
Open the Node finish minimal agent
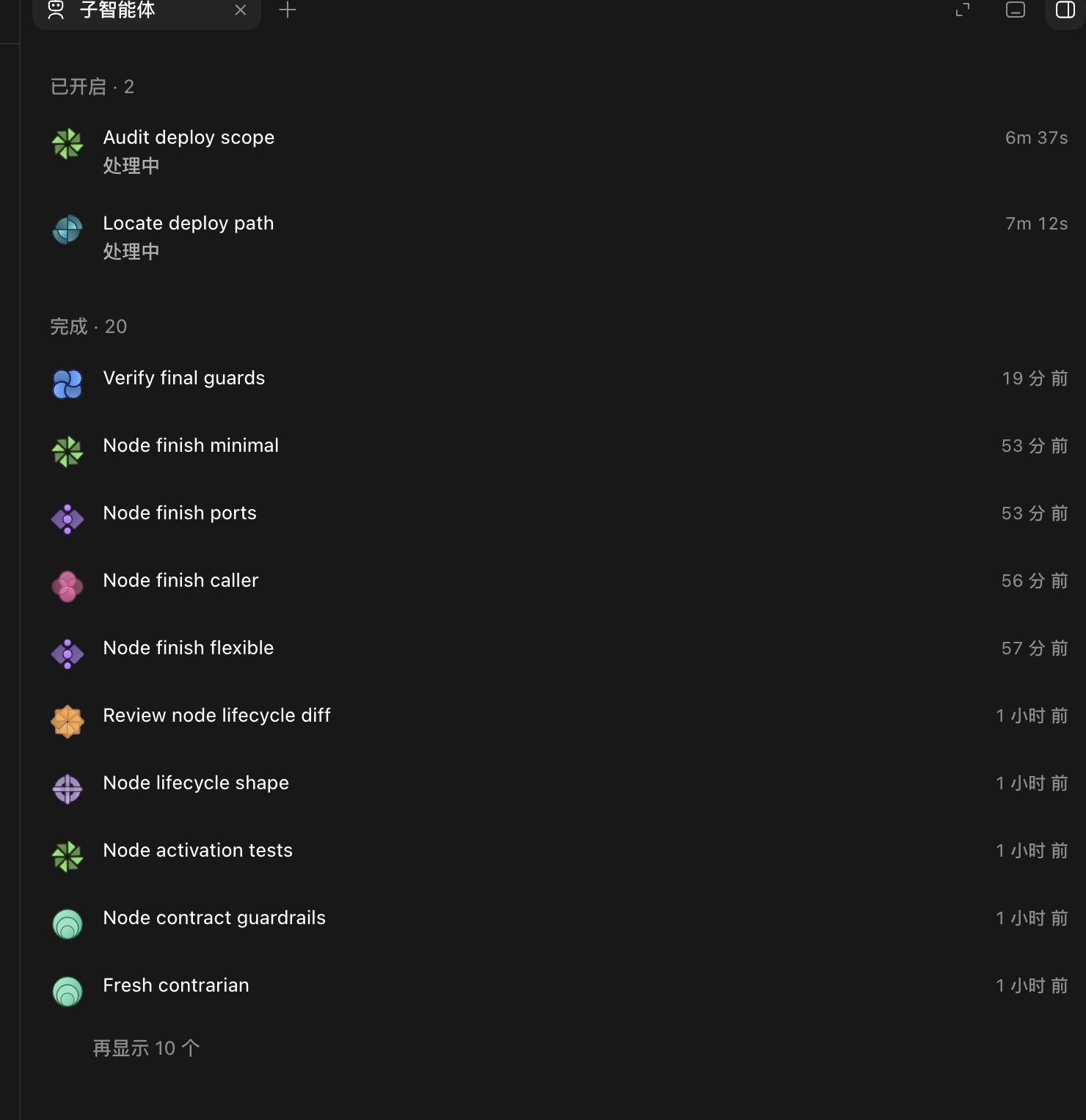pos(559,446)
